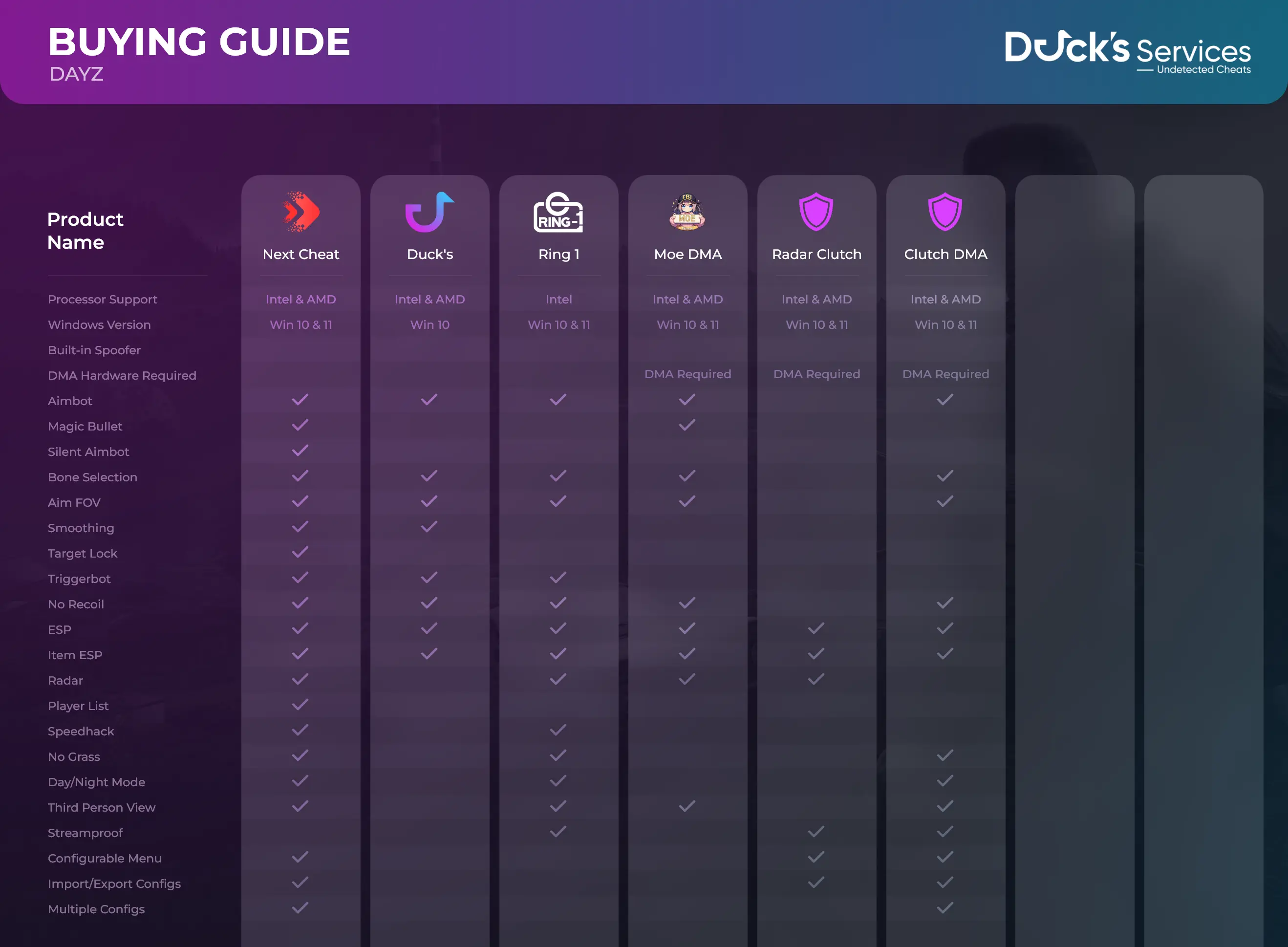Click Duck's Smoothing checkmark
The image size is (1288, 947).
429,527
